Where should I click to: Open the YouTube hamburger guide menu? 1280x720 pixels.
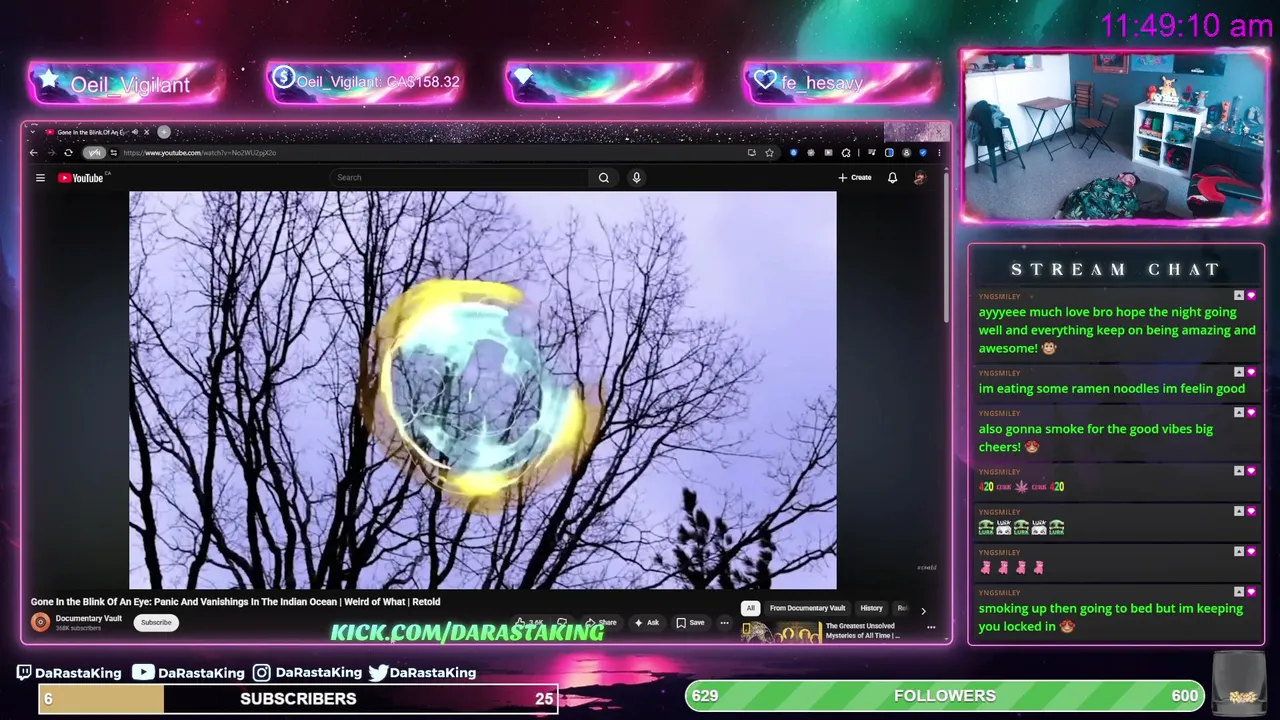40,178
